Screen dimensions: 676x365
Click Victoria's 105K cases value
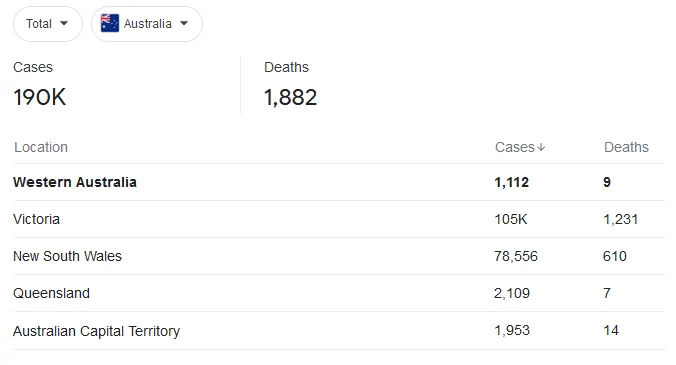[511, 219]
